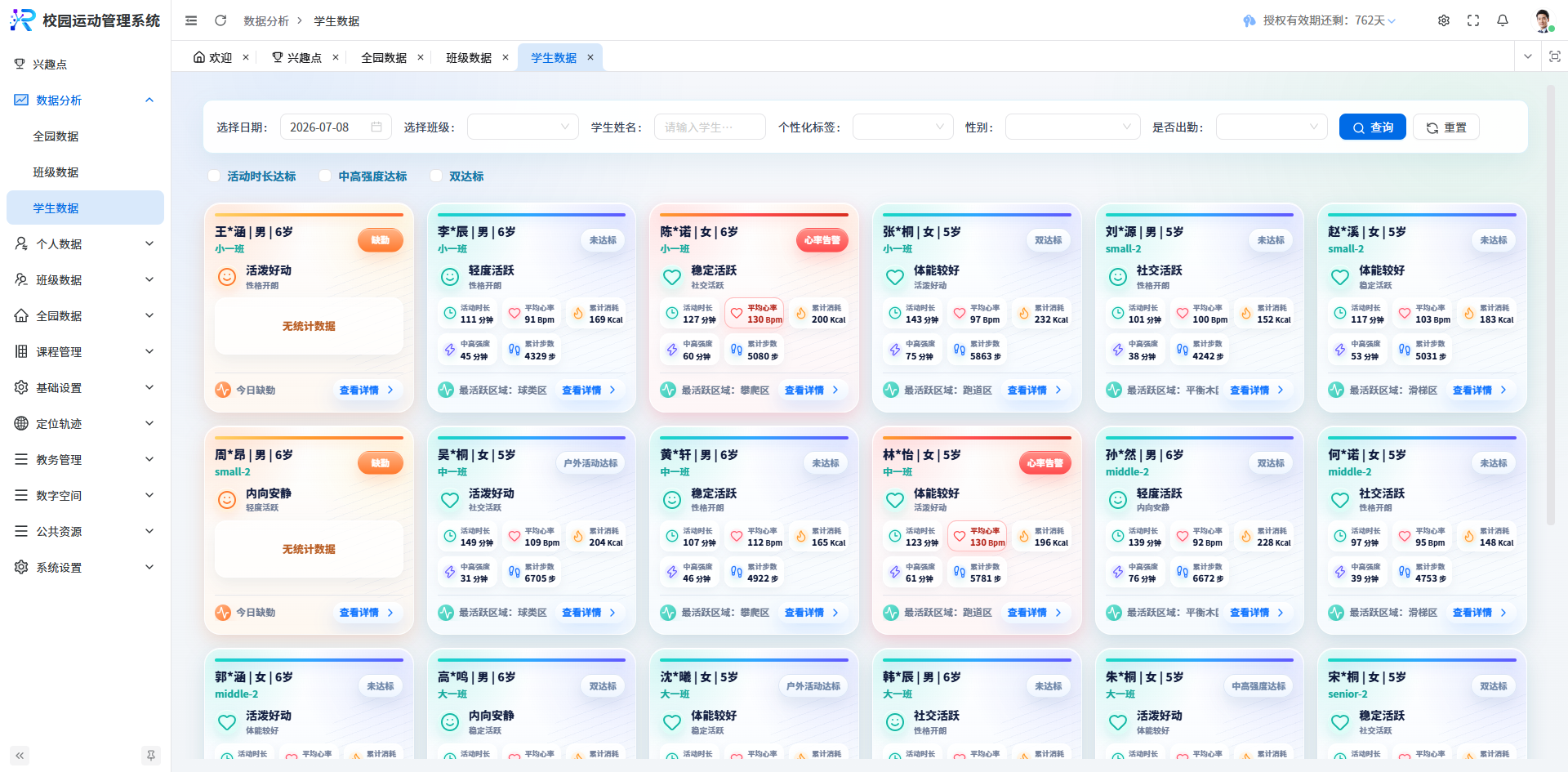Screen dimensions: 1568x772
Task: Expand the 系统设置 sidebar menu
Action: pyautogui.click(x=85, y=567)
